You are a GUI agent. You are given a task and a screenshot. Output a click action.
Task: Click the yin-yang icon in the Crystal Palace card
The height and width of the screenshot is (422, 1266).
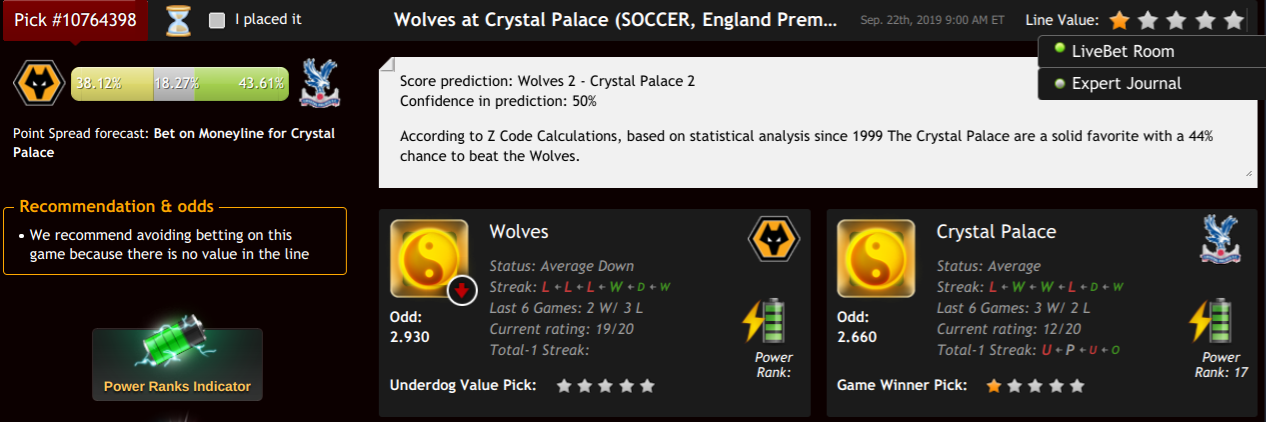pyautogui.click(x=876, y=258)
